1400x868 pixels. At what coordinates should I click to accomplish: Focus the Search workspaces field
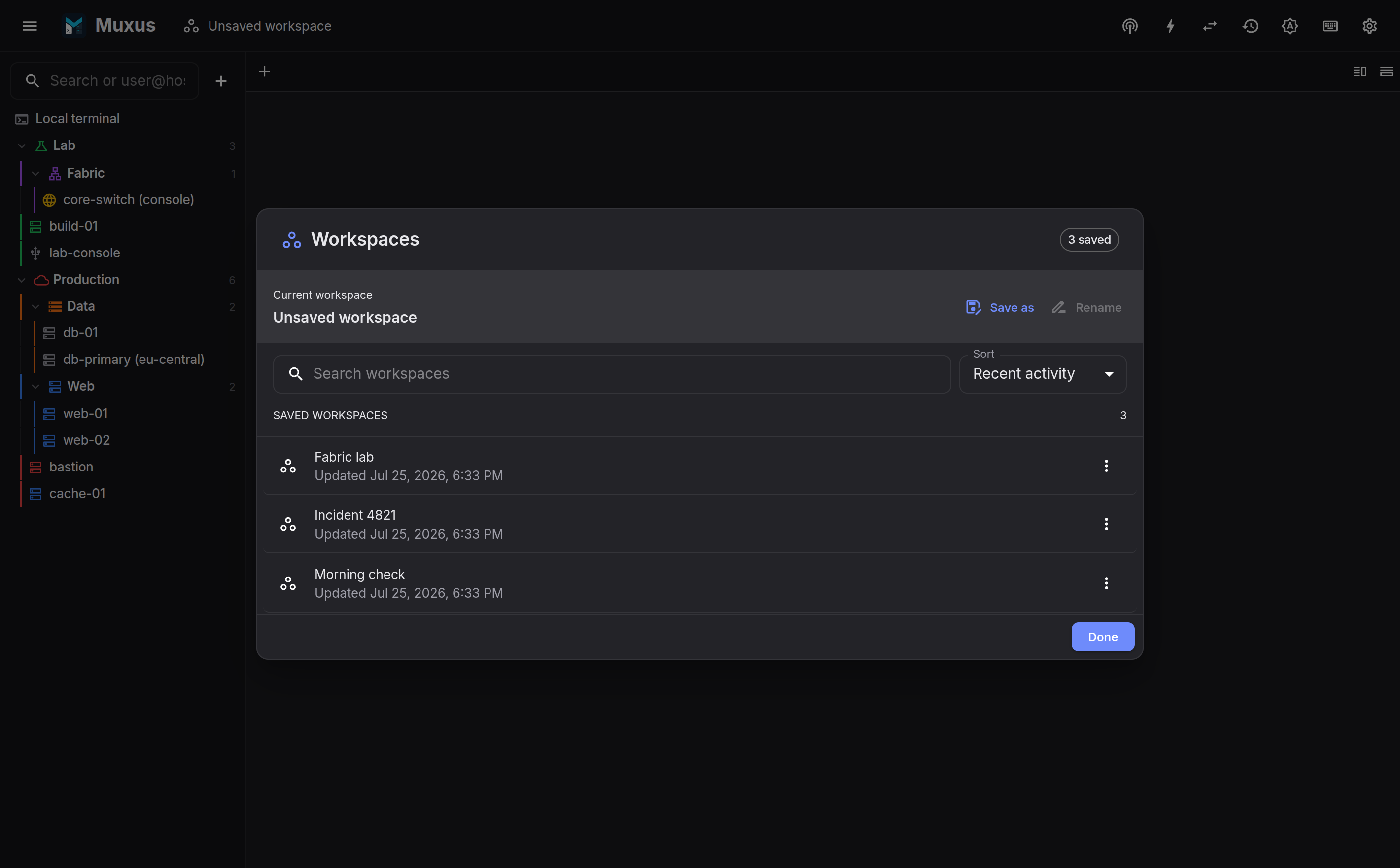[x=612, y=374]
